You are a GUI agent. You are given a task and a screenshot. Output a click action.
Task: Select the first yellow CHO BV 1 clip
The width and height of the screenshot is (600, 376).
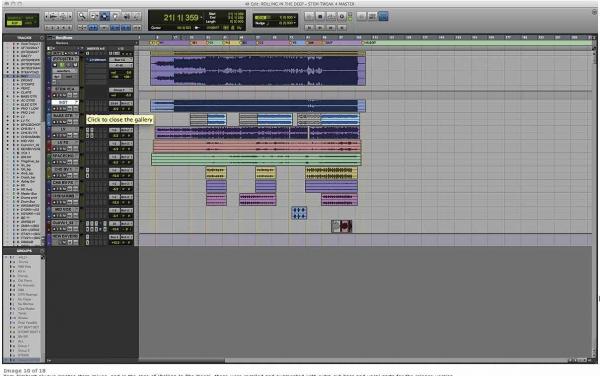(x=216, y=173)
